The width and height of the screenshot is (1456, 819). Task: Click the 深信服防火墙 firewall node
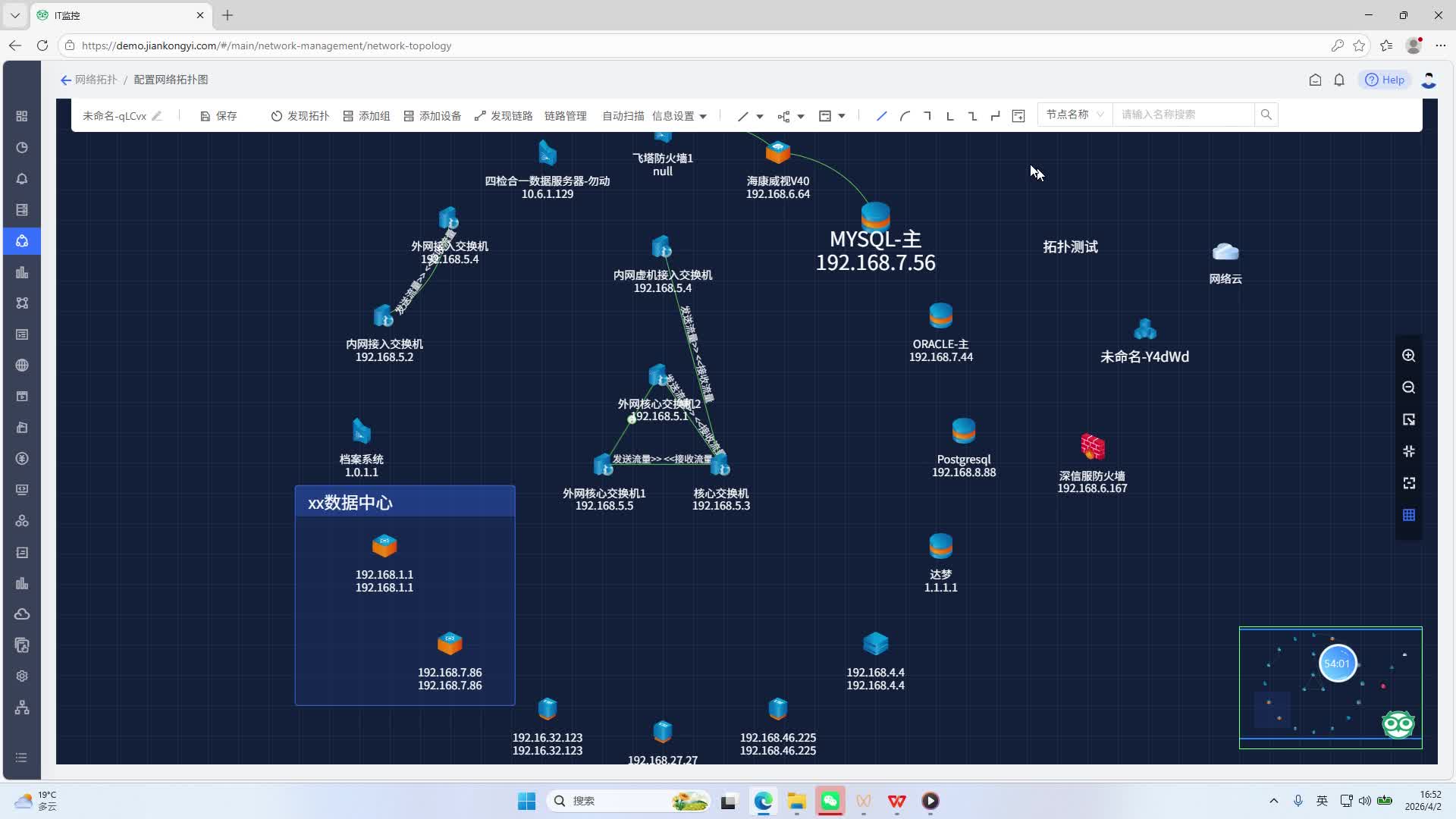point(1092,447)
